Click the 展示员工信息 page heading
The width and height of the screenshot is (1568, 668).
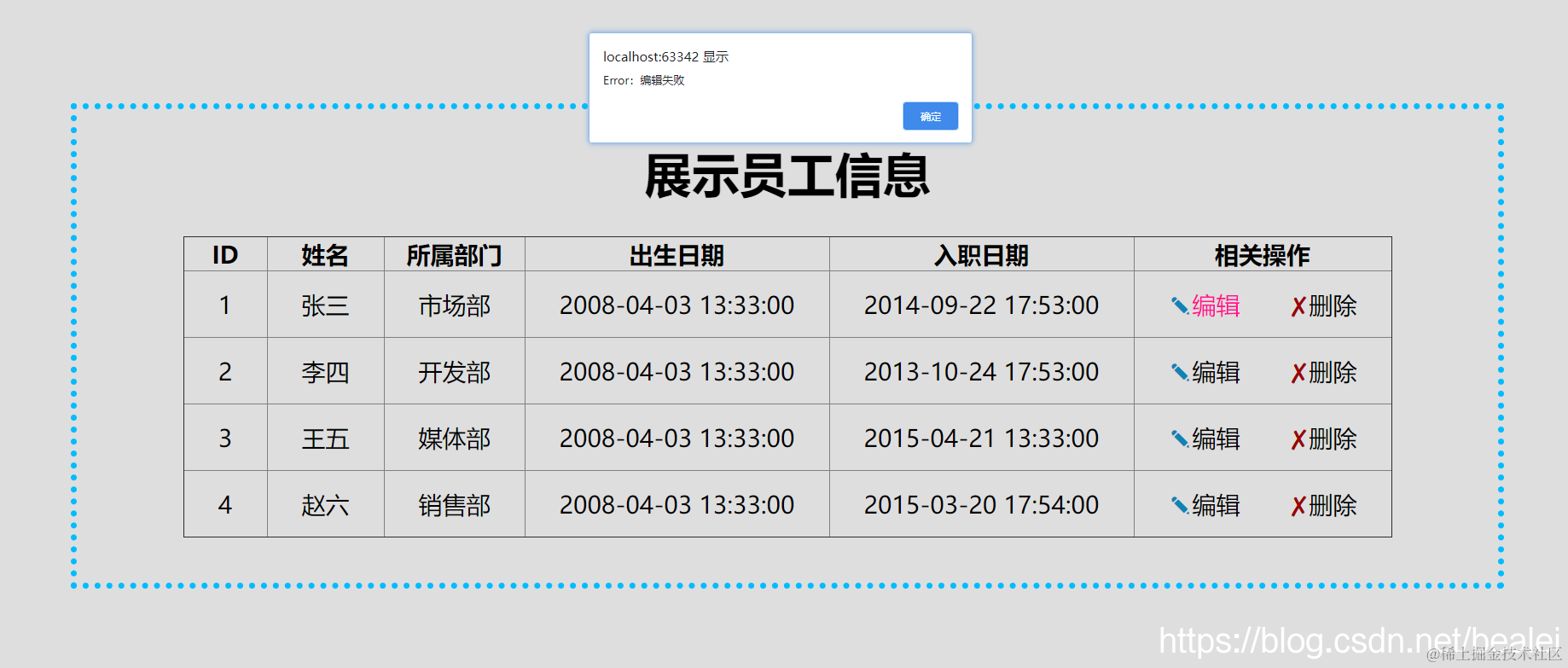pyautogui.click(x=787, y=176)
